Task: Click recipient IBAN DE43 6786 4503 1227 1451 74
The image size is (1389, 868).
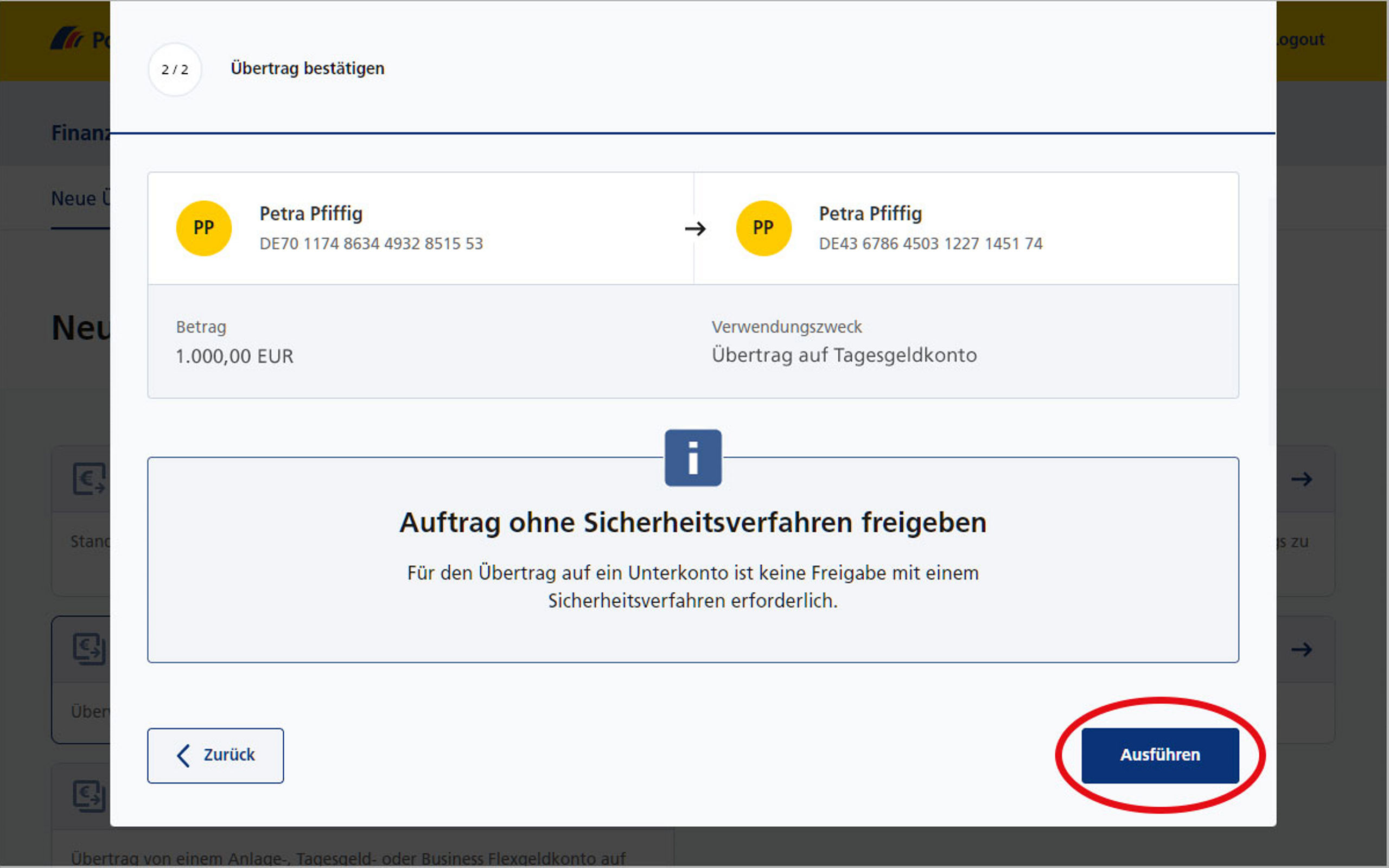Action: [931, 244]
